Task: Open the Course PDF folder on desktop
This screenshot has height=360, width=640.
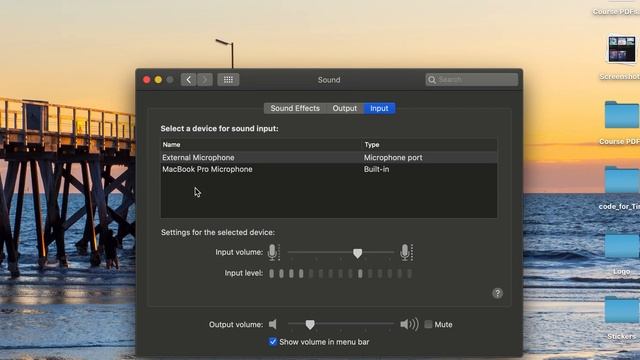Action: pos(622,115)
